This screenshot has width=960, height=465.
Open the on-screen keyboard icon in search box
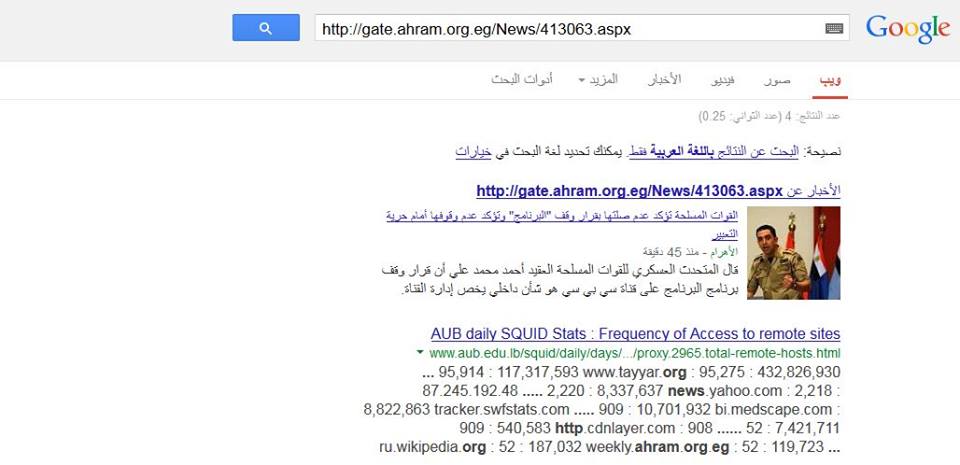point(834,29)
